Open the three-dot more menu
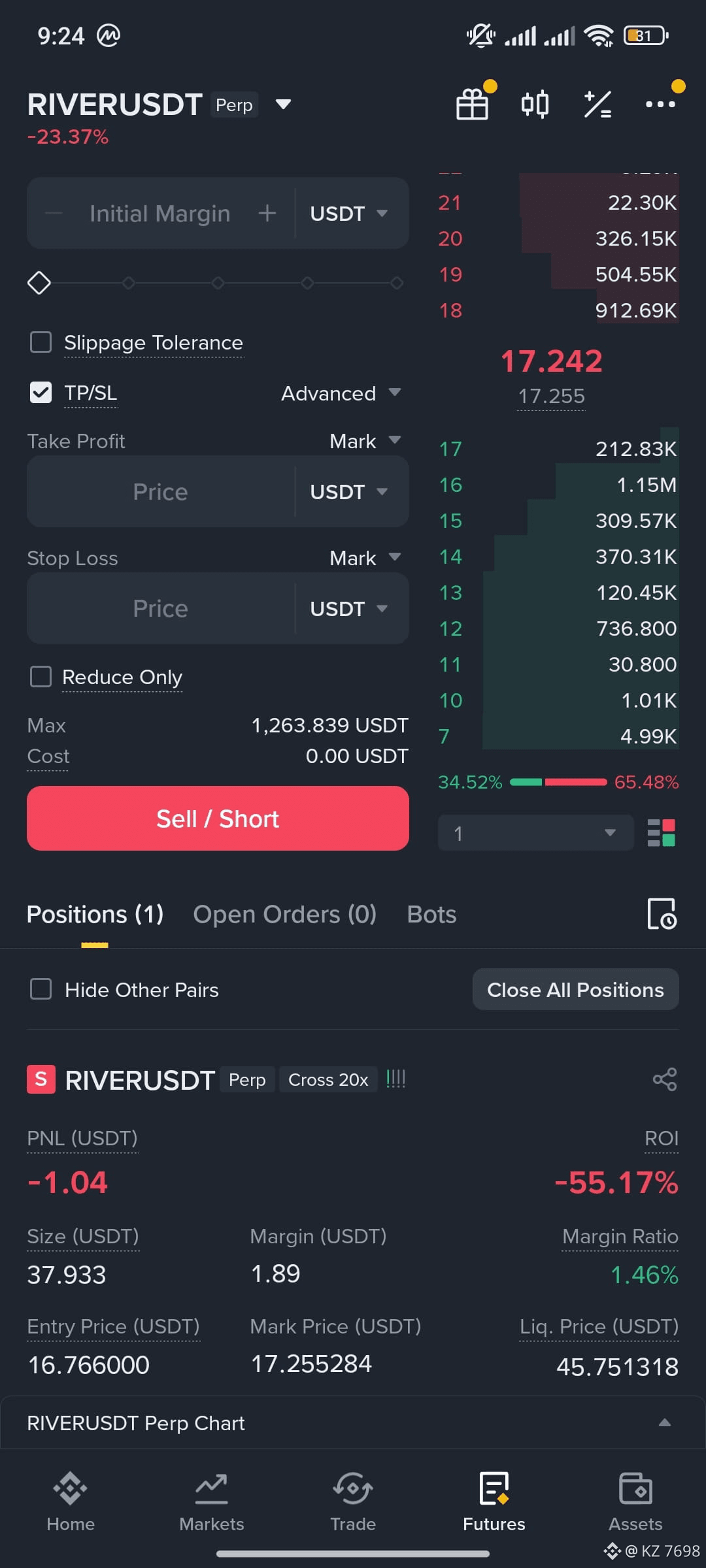 coord(660,105)
